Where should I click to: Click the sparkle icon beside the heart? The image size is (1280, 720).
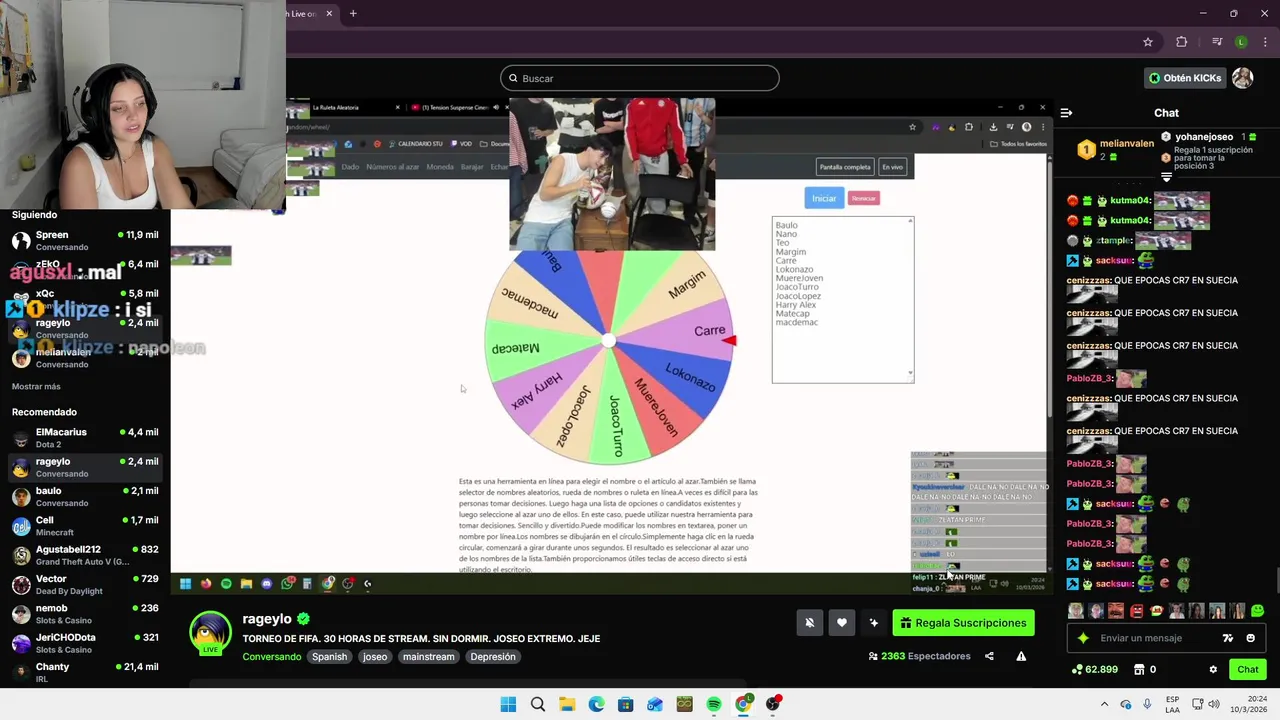click(x=874, y=623)
